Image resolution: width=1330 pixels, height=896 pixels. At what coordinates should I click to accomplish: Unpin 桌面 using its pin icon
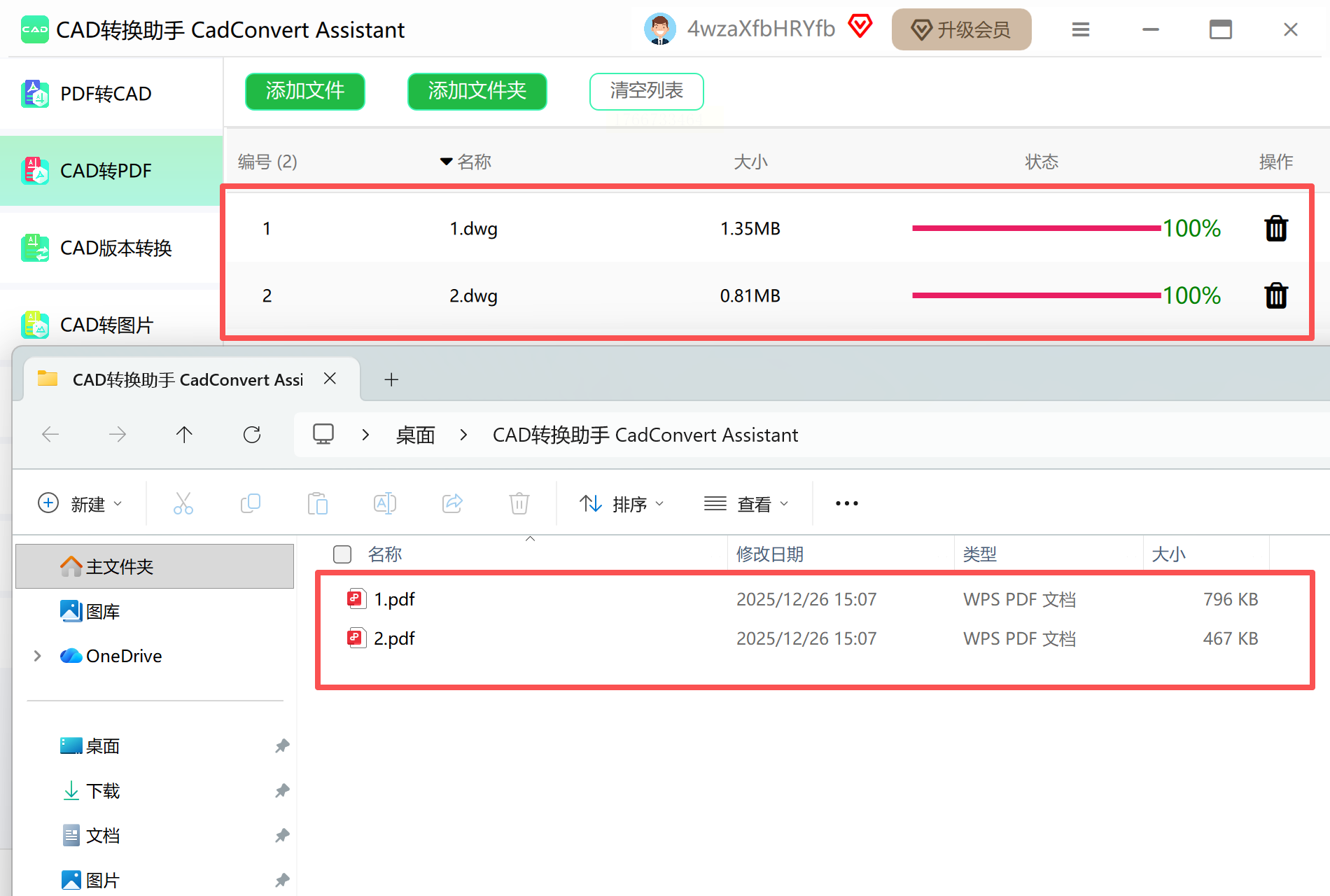tap(282, 746)
